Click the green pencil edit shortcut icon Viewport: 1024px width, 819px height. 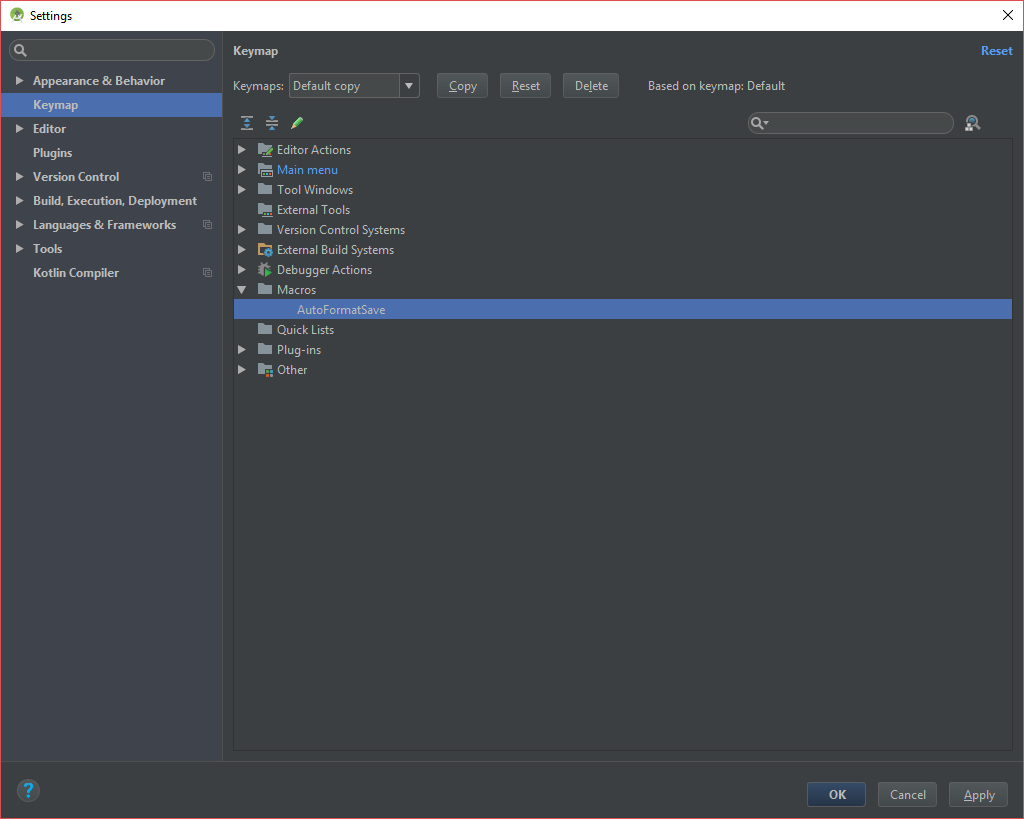point(297,123)
